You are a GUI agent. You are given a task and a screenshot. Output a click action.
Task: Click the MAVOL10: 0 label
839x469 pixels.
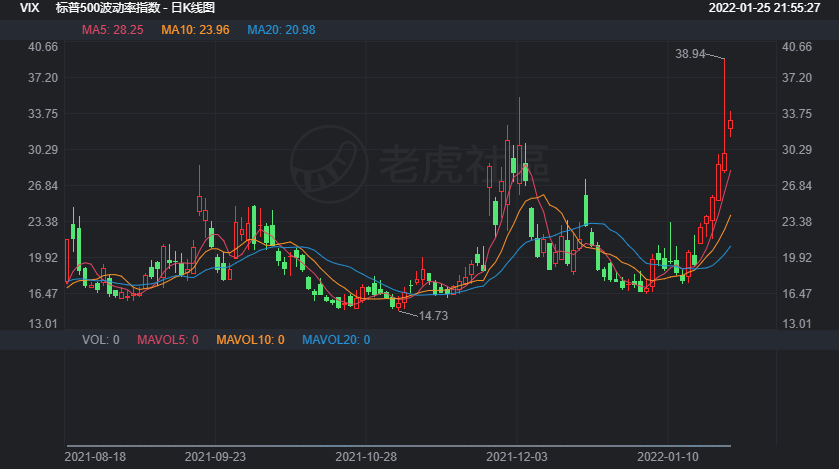coord(250,340)
